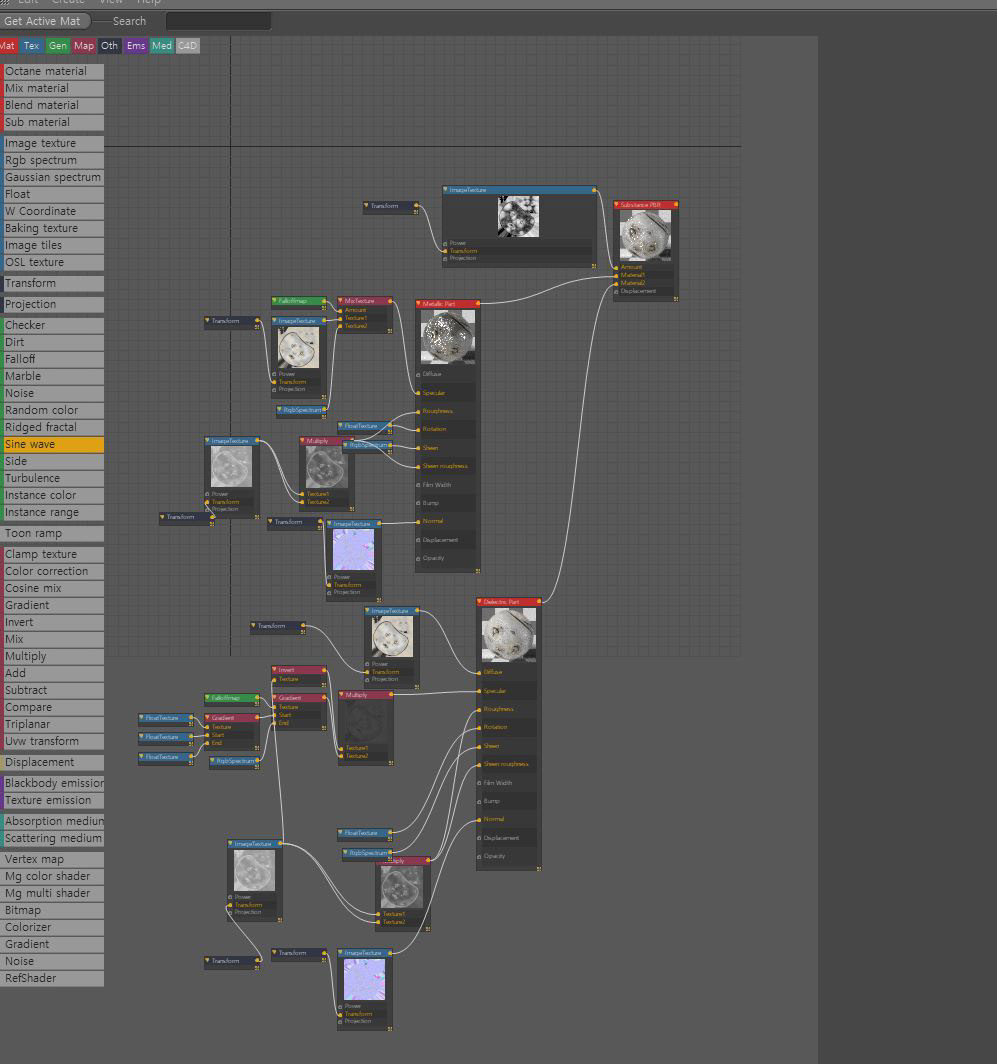This screenshot has width=997, height=1064.
Task: Click Film Width port on Metallic Part node
Action: (418, 484)
